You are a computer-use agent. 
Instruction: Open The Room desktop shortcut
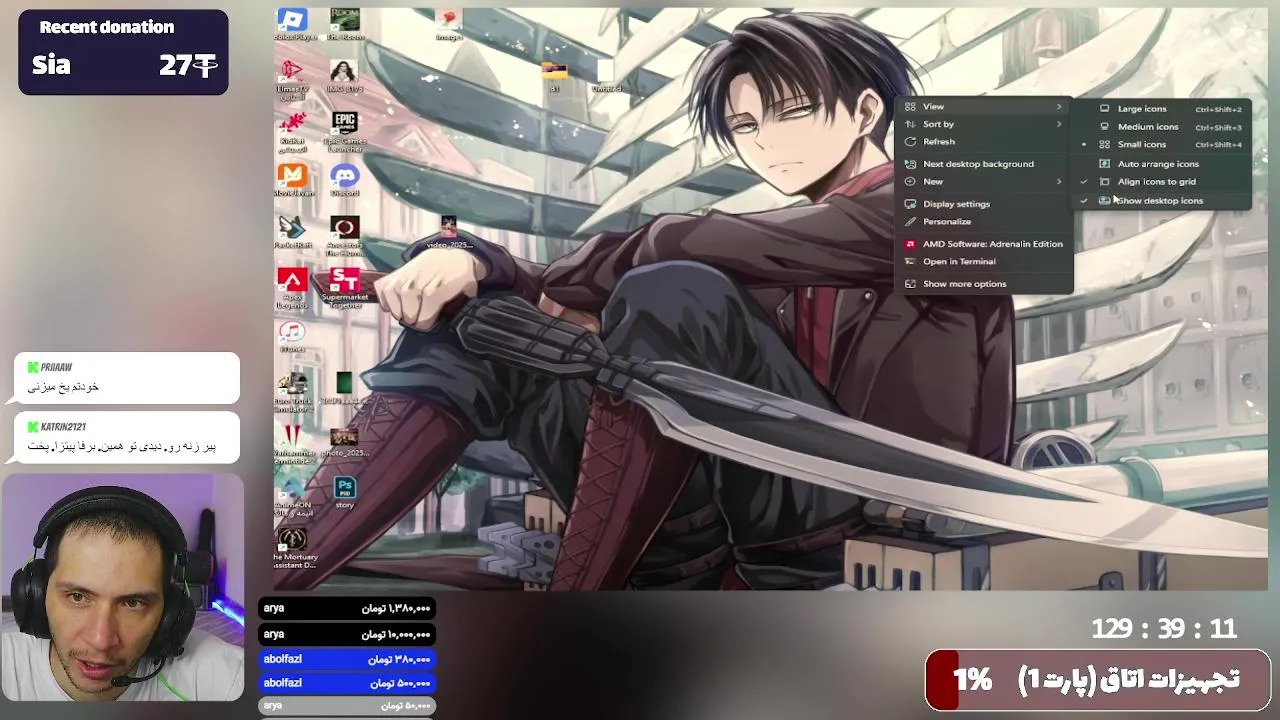[x=345, y=24]
